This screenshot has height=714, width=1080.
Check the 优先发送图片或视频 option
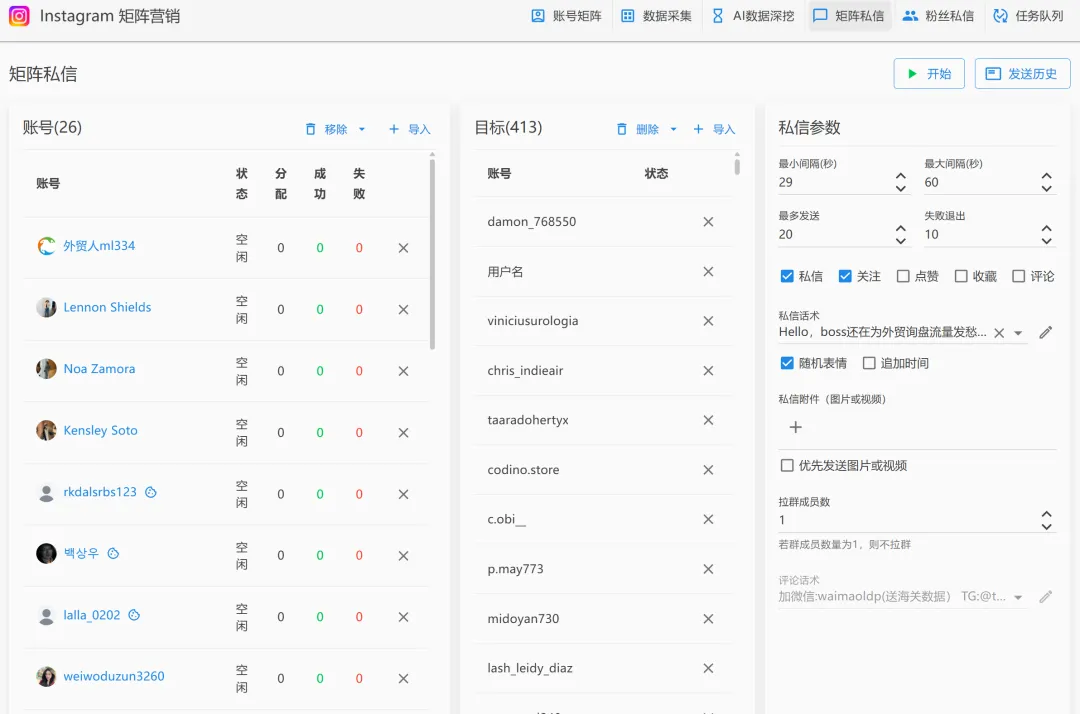pyautogui.click(x=787, y=464)
